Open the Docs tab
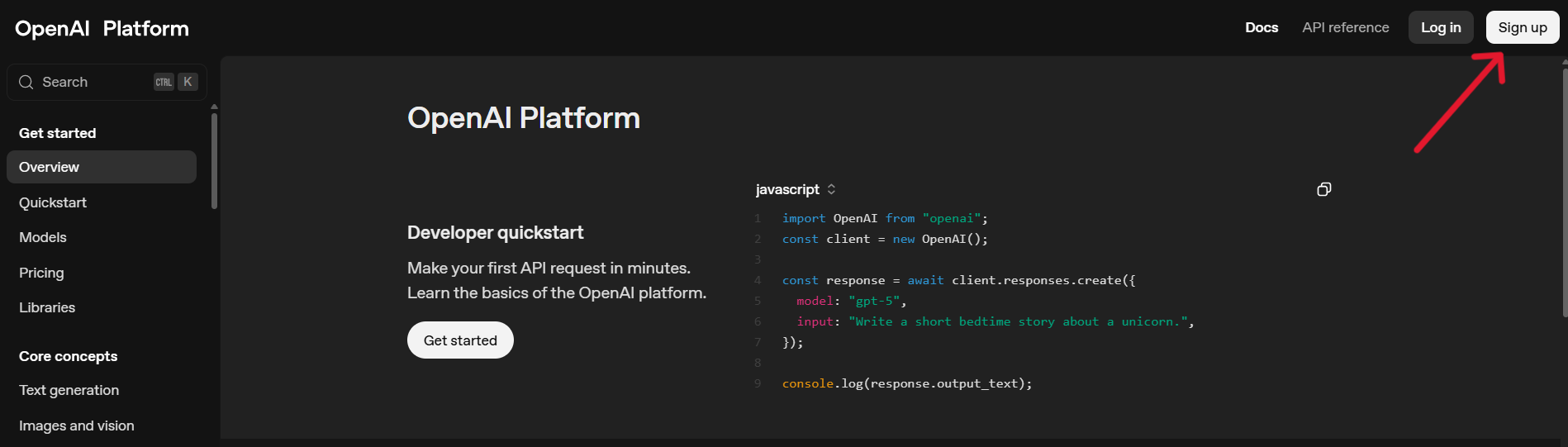 click(1261, 27)
